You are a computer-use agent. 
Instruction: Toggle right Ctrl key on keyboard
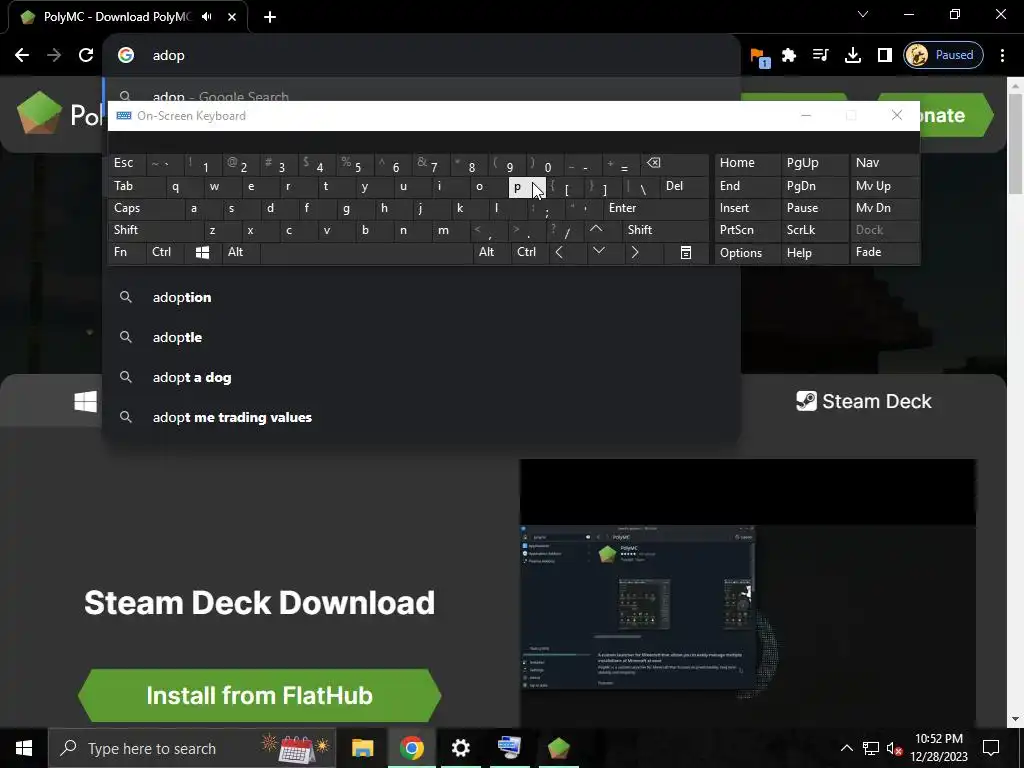(530, 253)
